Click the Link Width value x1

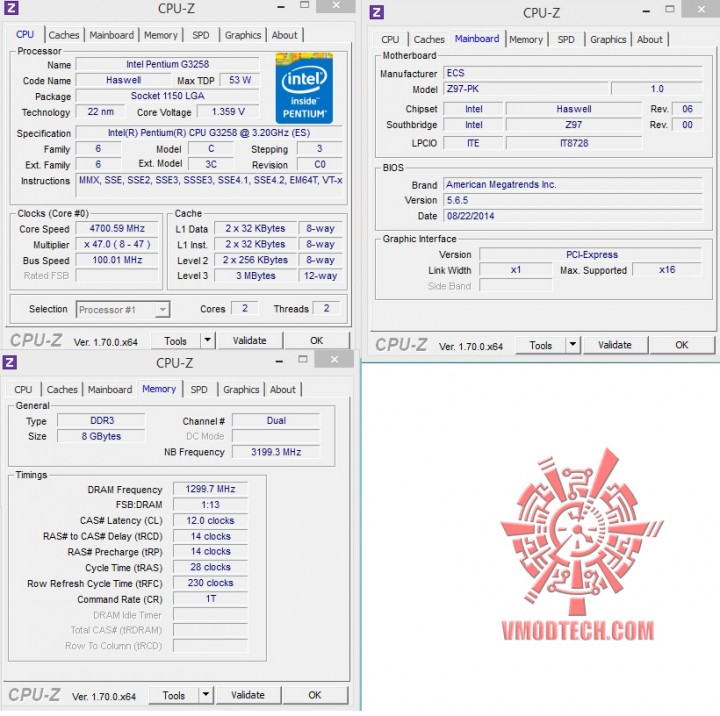516,270
